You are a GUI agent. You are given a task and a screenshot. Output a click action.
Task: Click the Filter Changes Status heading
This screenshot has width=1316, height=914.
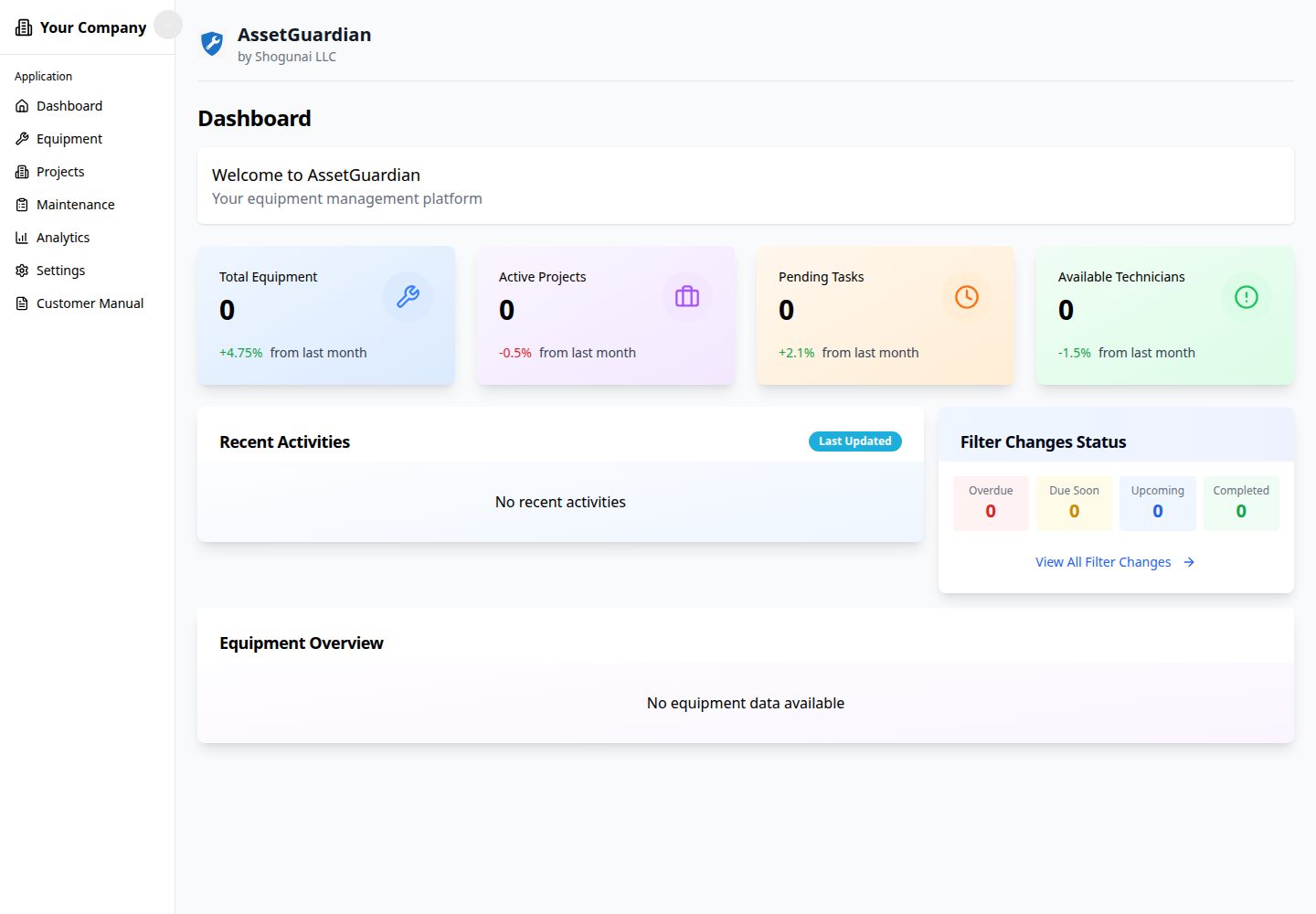(x=1043, y=441)
